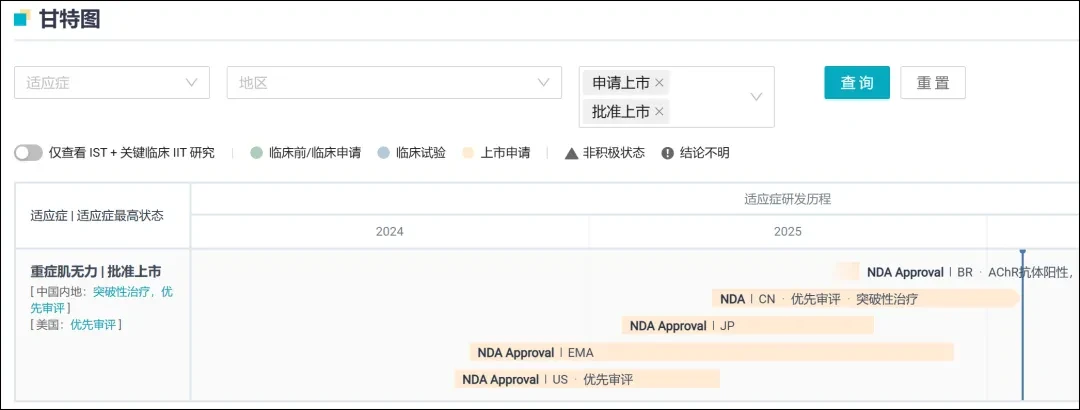Click the 2025 year column header
1080x410 pixels.
[x=788, y=232]
